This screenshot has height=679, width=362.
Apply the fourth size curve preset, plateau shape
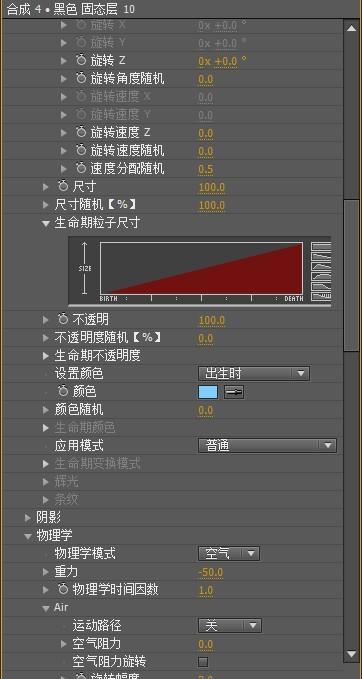coord(321,276)
